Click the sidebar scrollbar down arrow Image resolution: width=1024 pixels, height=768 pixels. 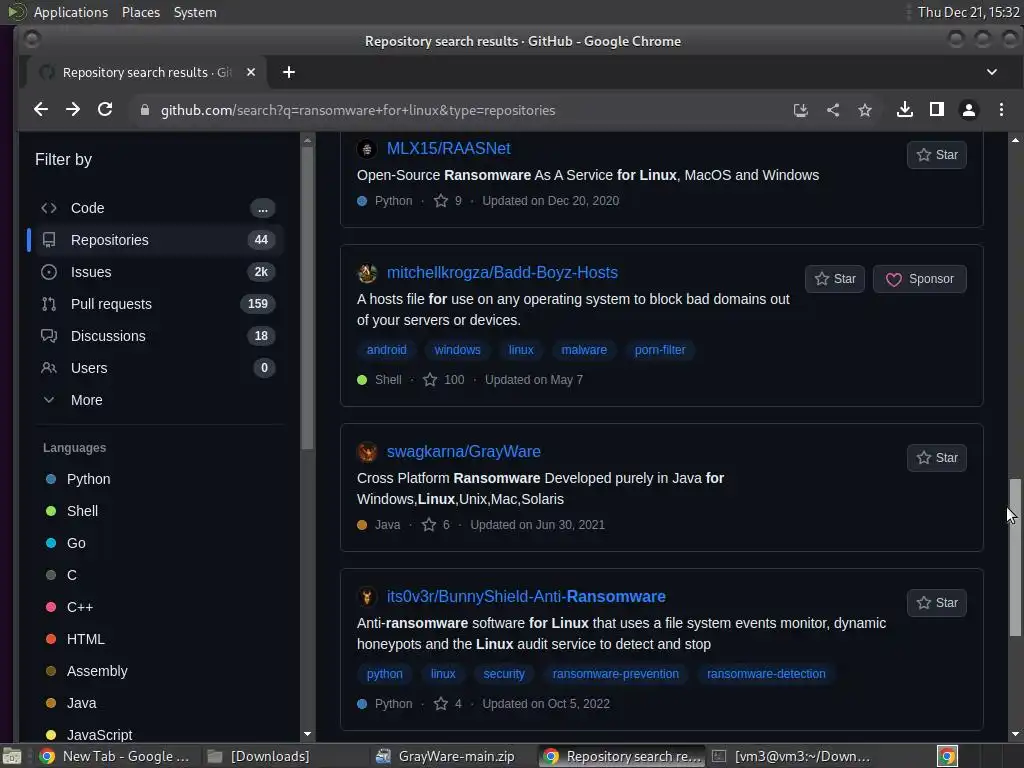(307, 734)
